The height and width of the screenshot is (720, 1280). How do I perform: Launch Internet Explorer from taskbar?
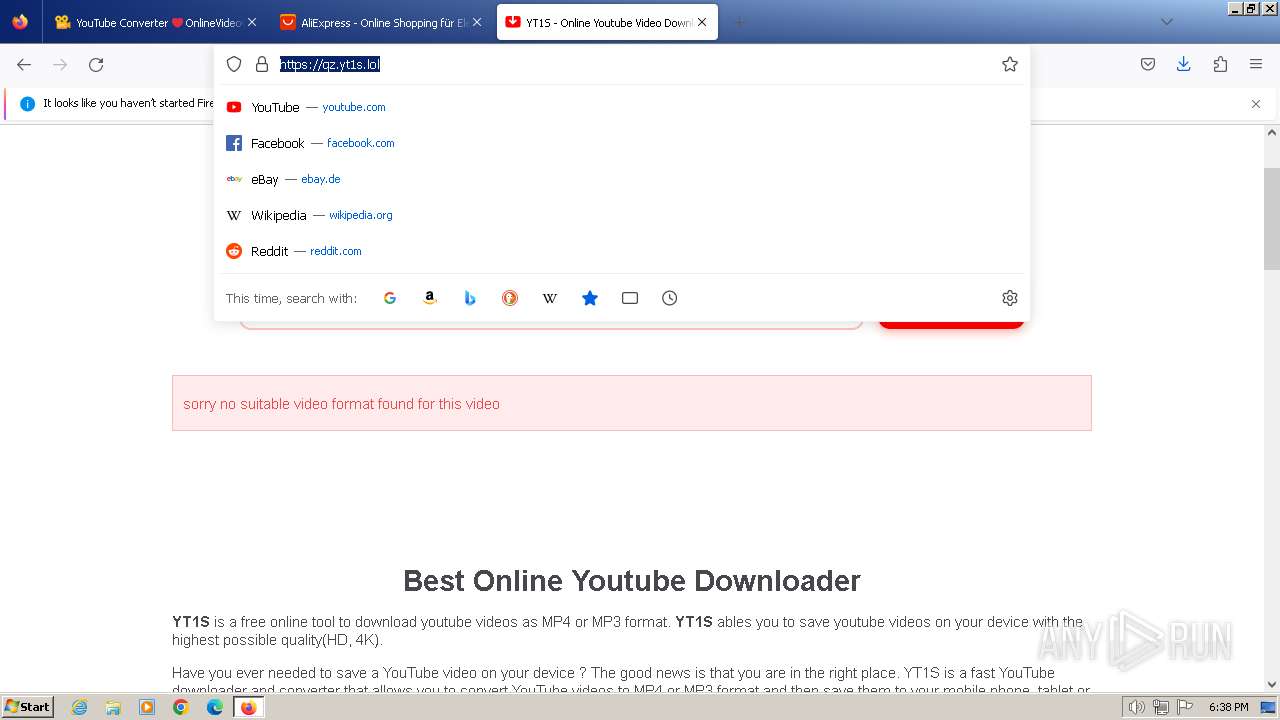(80, 707)
